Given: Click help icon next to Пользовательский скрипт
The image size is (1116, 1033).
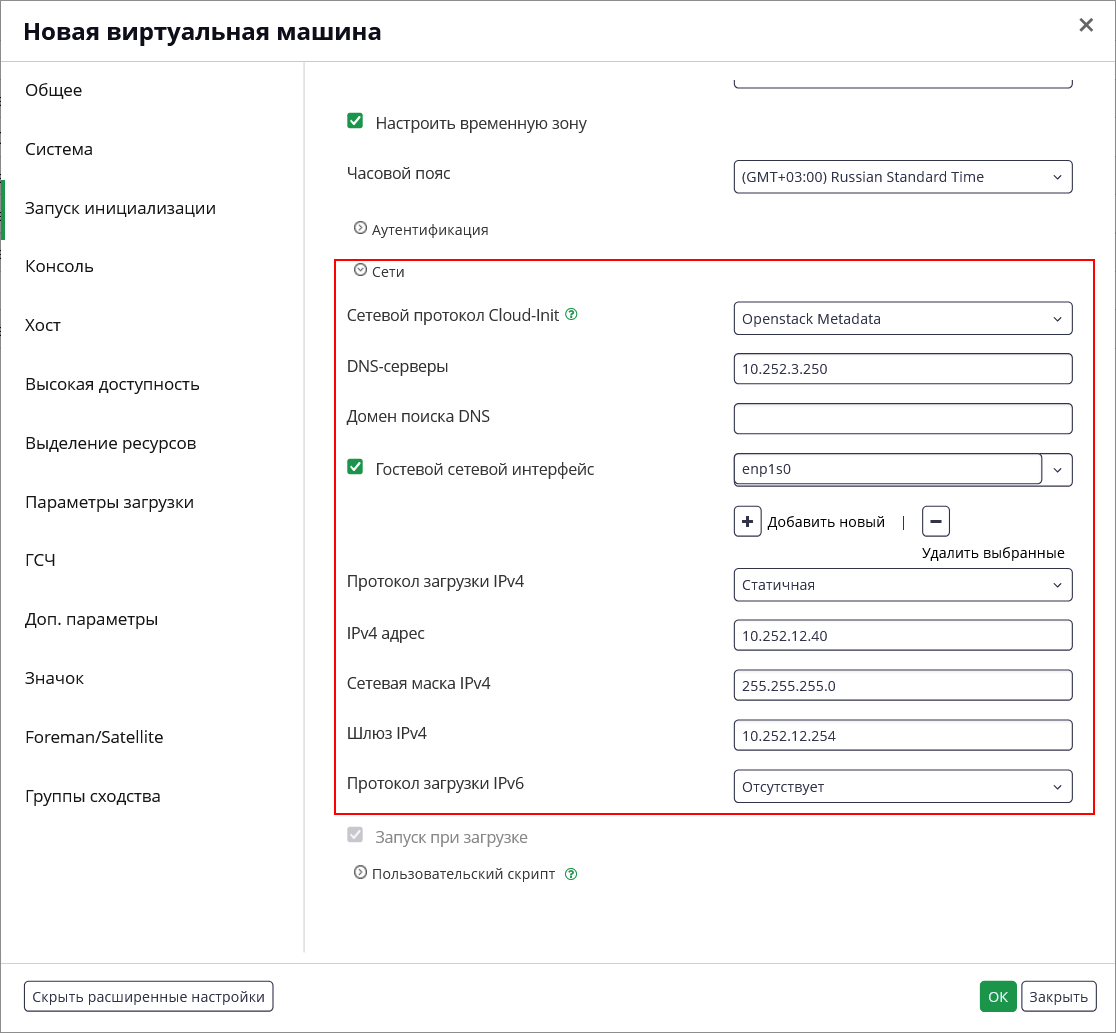Looking at the screenshot, I should pyautogui.click(x=571, y=874).
